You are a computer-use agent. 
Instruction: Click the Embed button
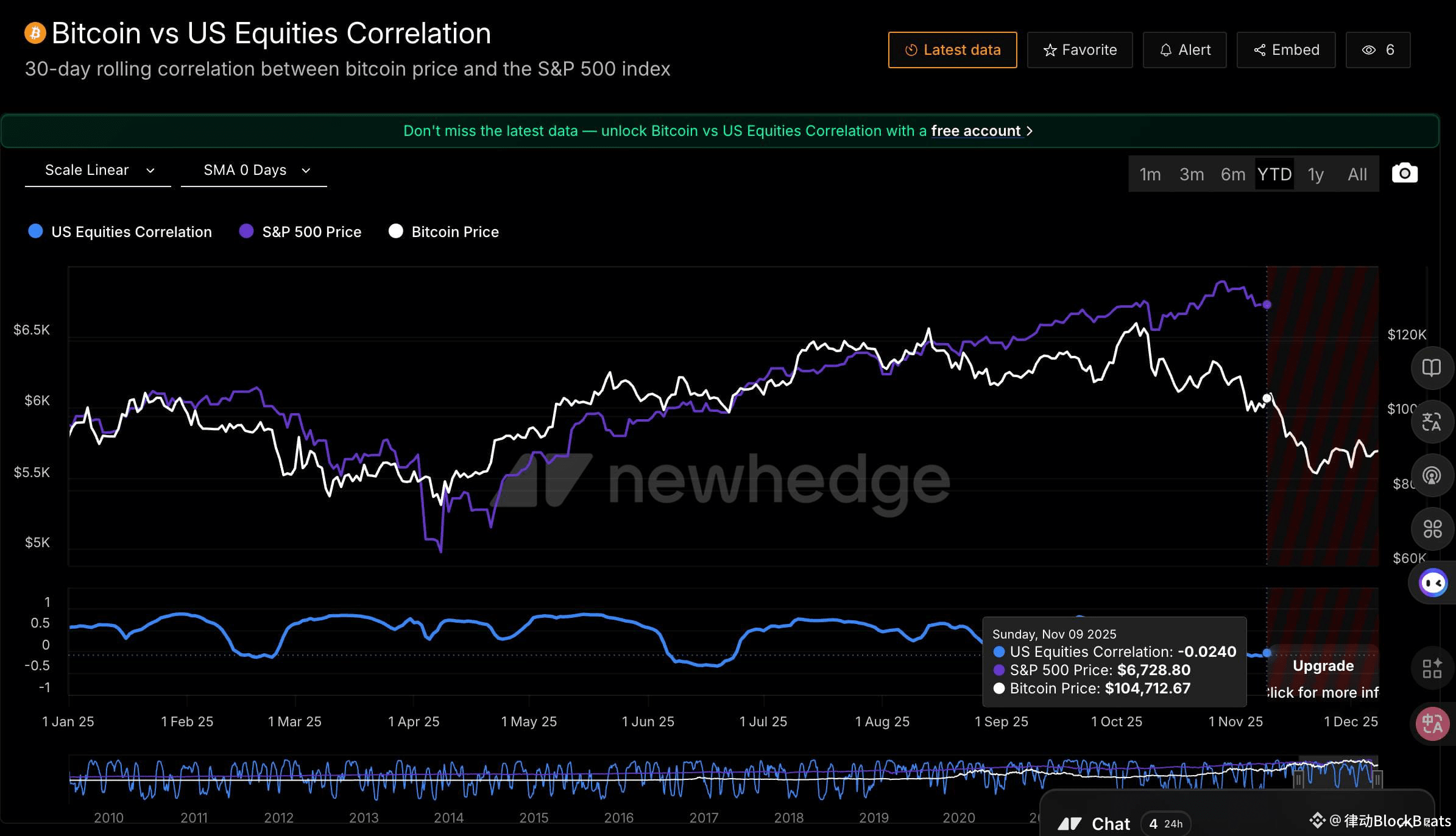click(1286, 50)
